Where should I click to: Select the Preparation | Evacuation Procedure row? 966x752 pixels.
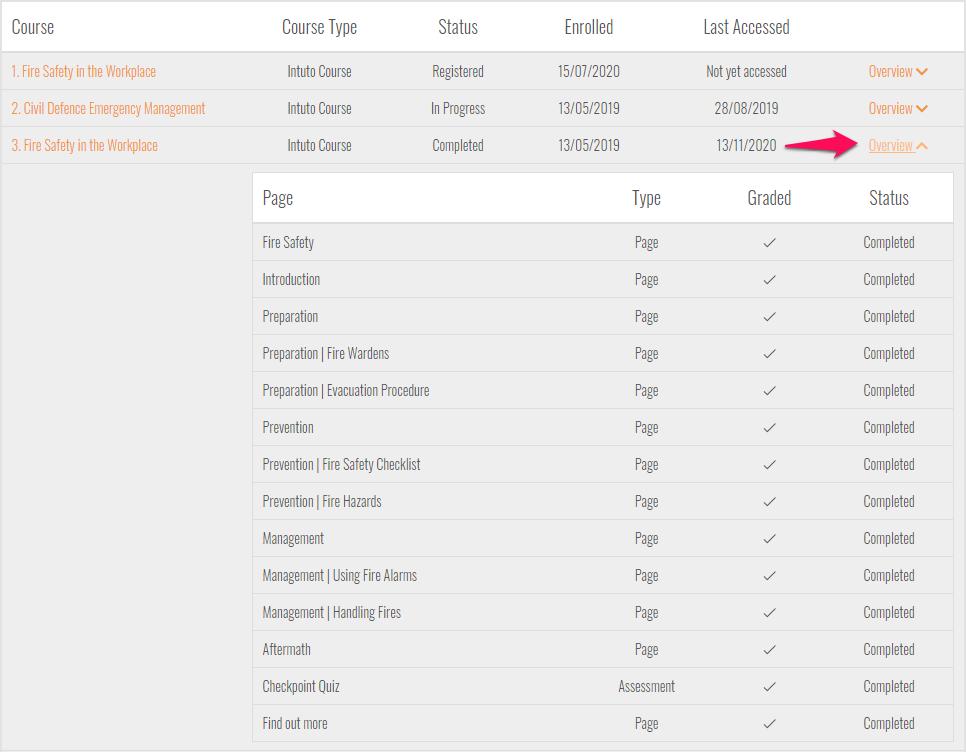pos(346,391)
